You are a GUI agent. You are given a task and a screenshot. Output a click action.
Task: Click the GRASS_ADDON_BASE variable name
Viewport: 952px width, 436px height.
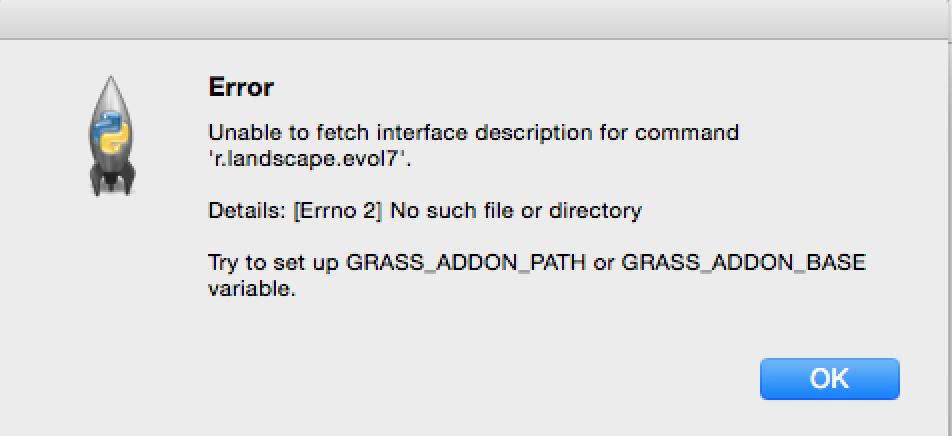click(x=744, y=264)
